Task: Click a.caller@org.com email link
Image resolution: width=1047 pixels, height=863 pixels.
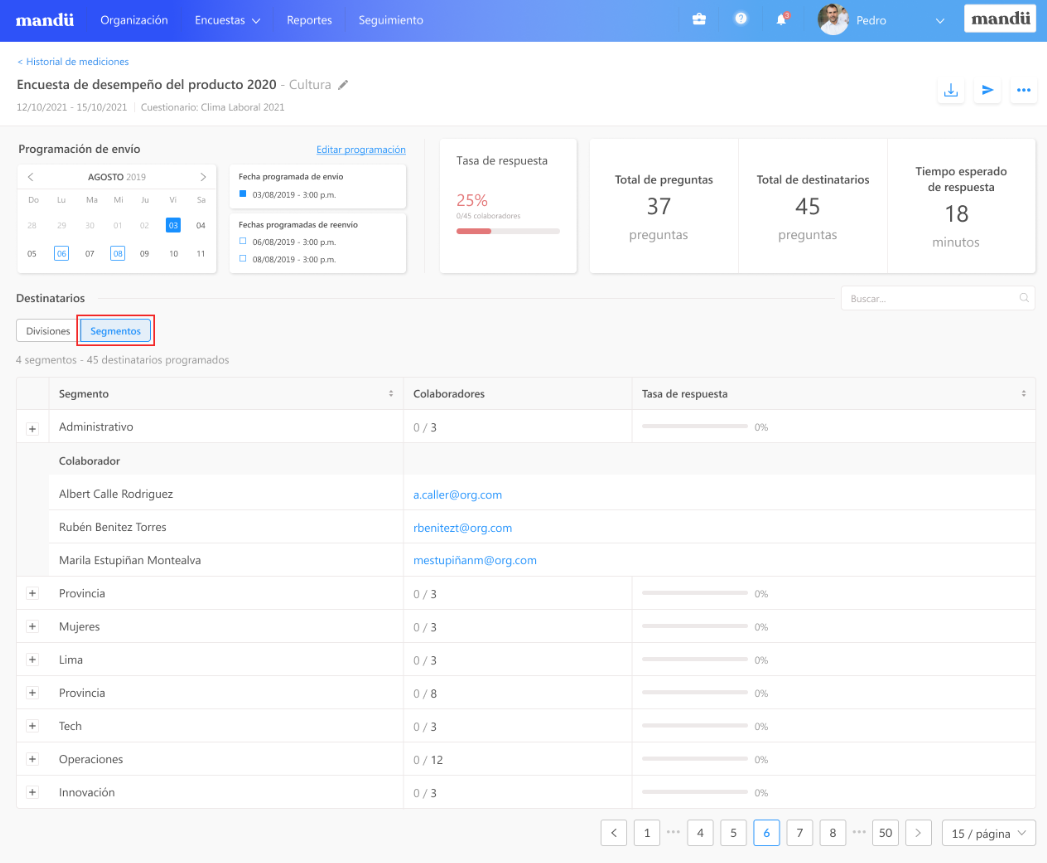Action: click(x=457, y=495)
